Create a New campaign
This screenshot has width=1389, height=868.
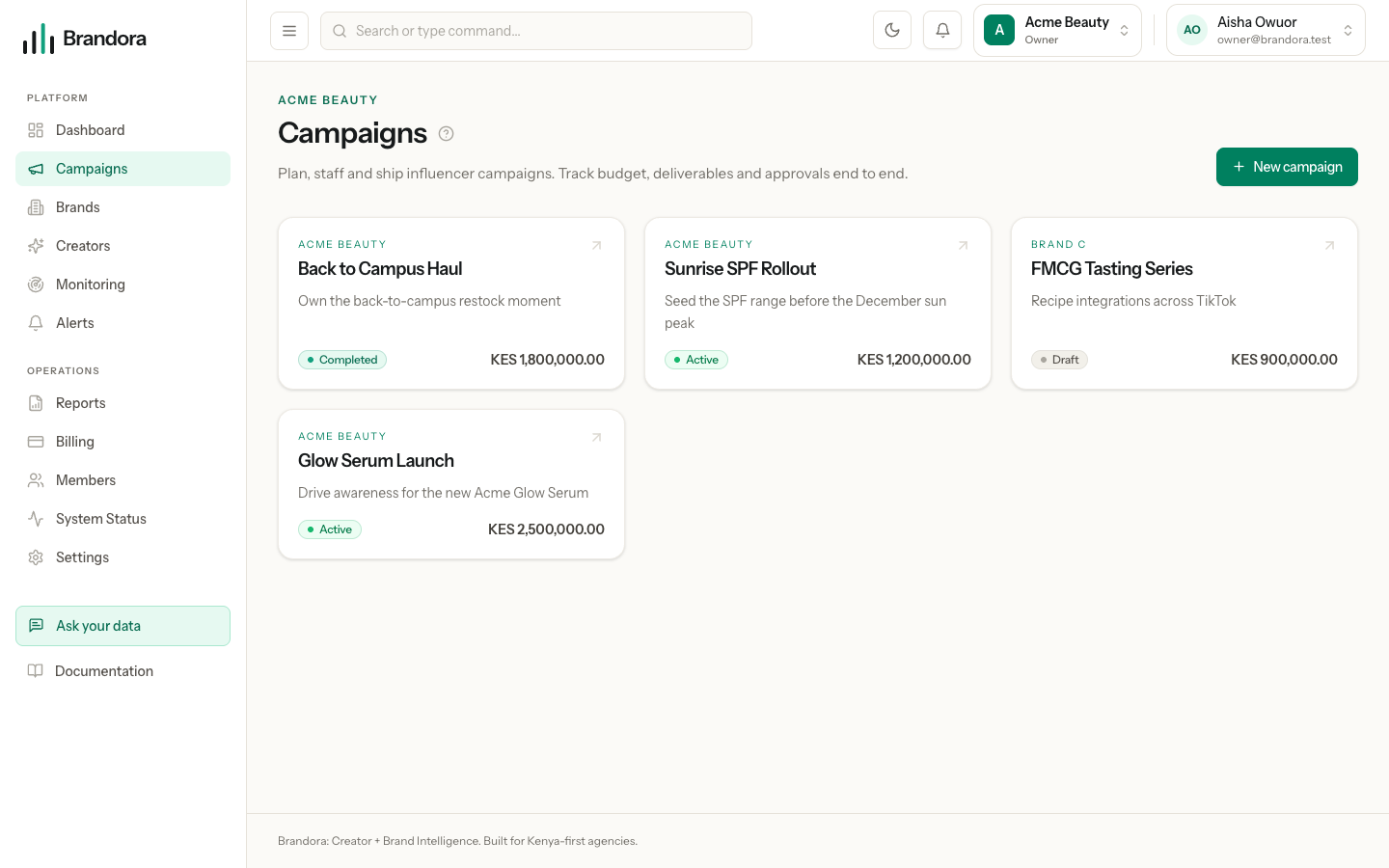1287,167
